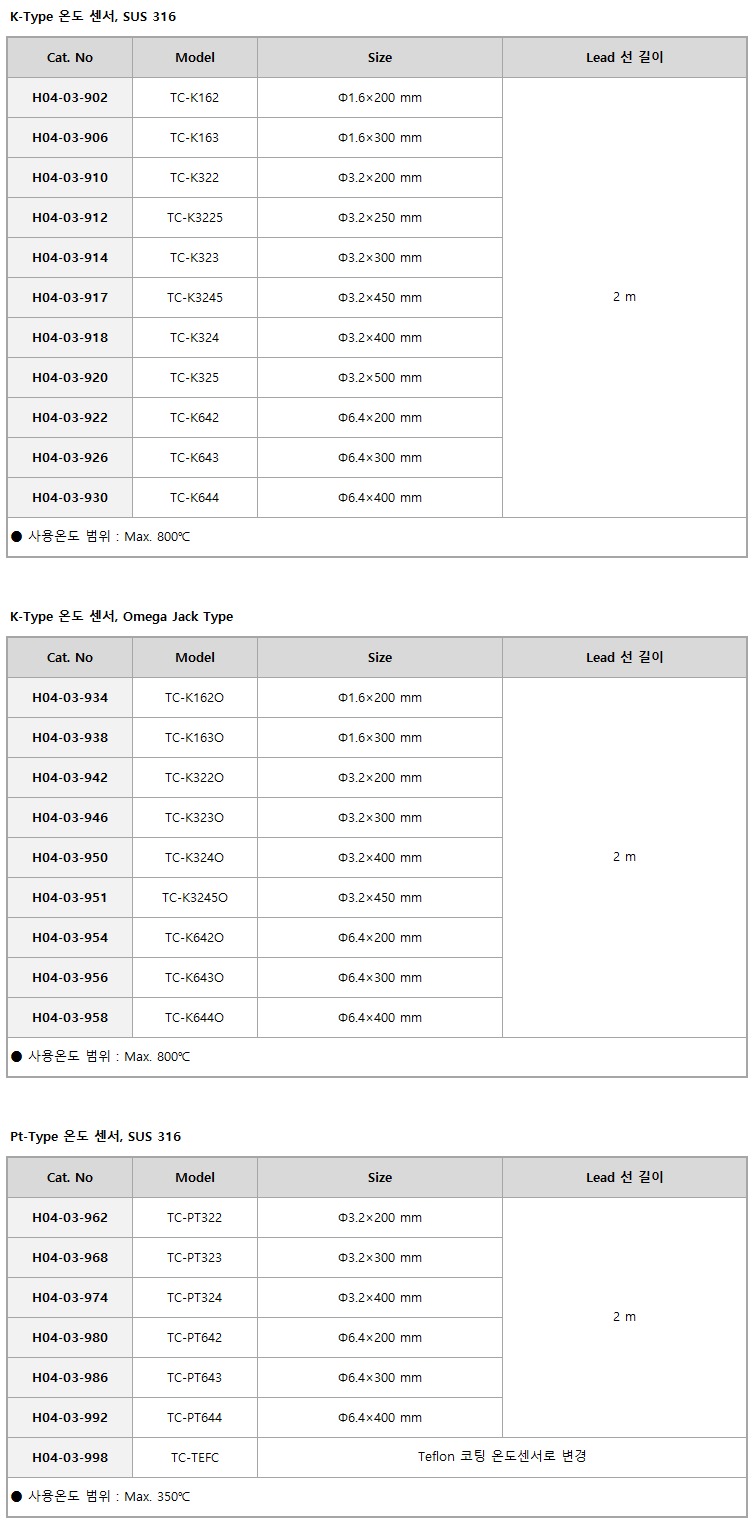Select model TC-K3225 cell
This screenshot has height=1524, width=751.
point(195,218)
